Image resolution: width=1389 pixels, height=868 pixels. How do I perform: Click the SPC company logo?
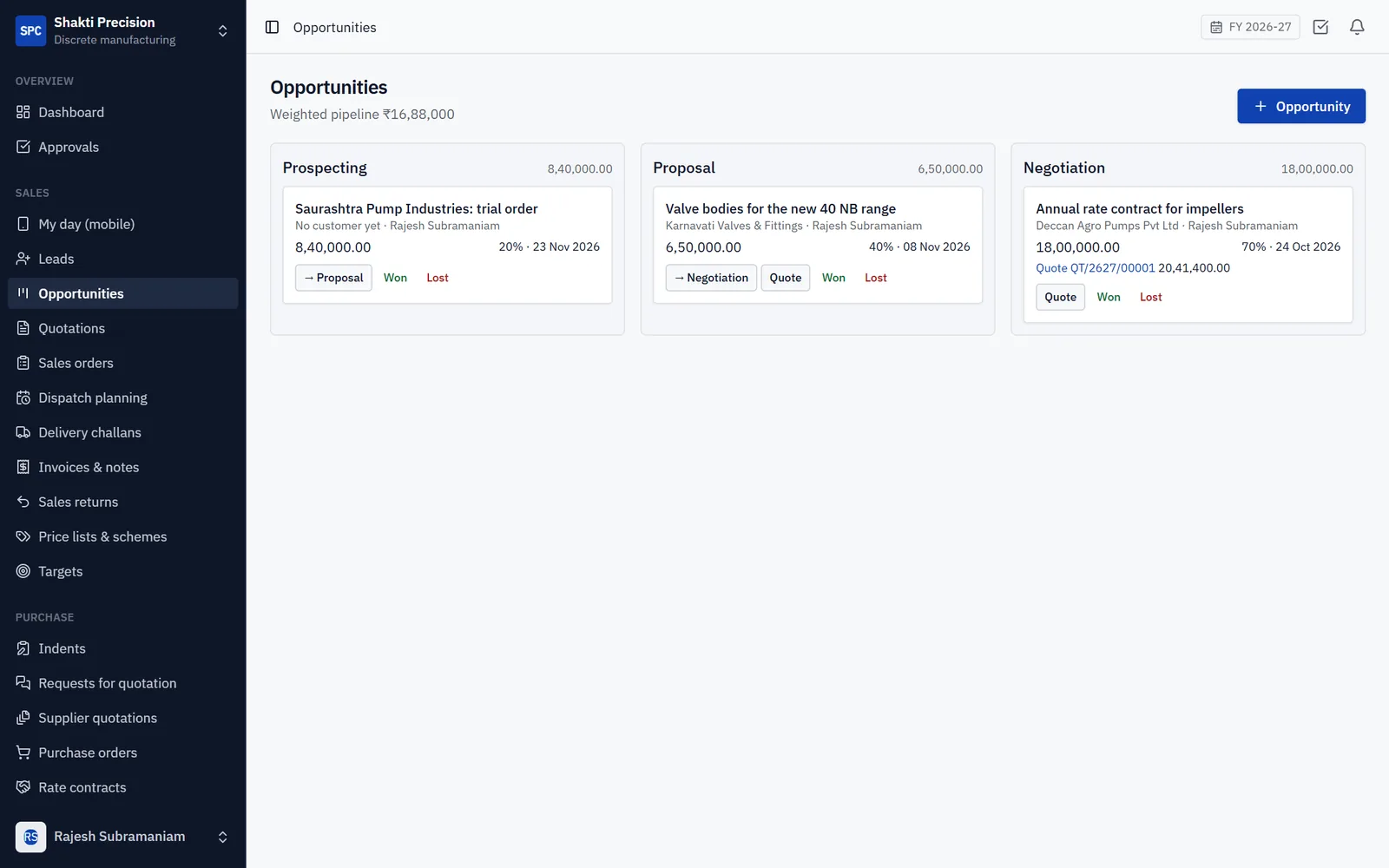(30, 30)
